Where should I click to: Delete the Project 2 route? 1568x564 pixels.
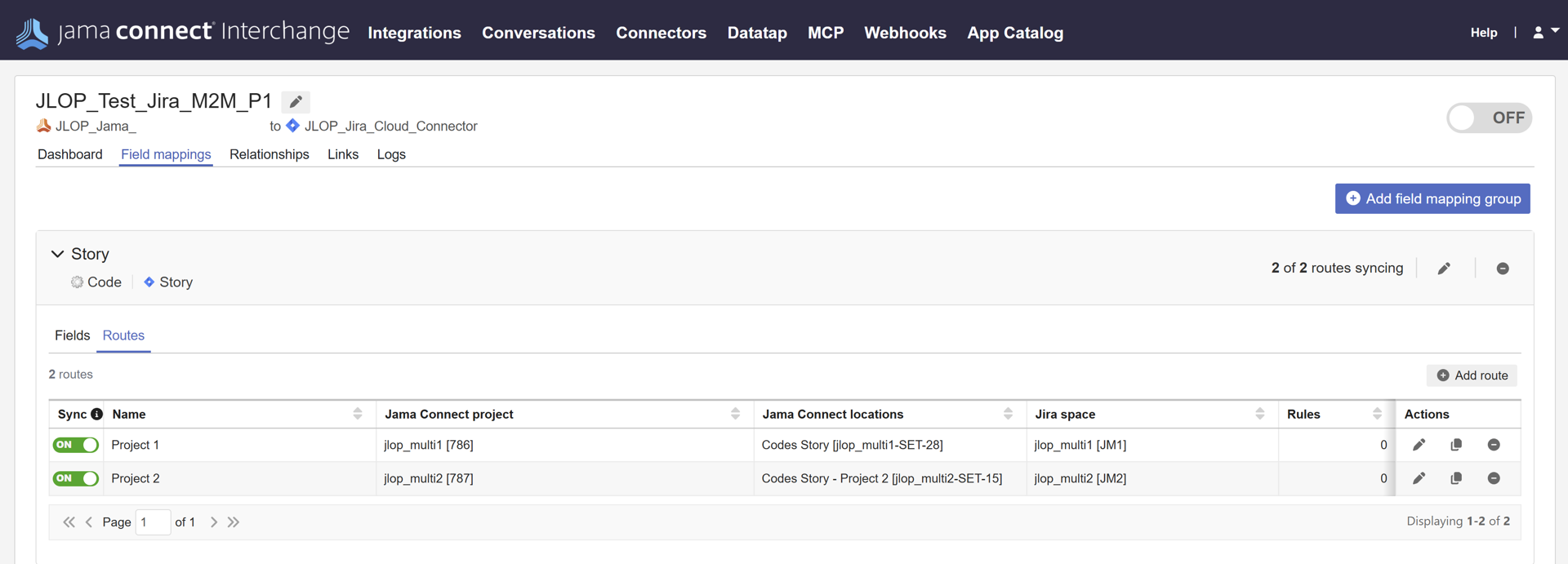[1494, 478]
